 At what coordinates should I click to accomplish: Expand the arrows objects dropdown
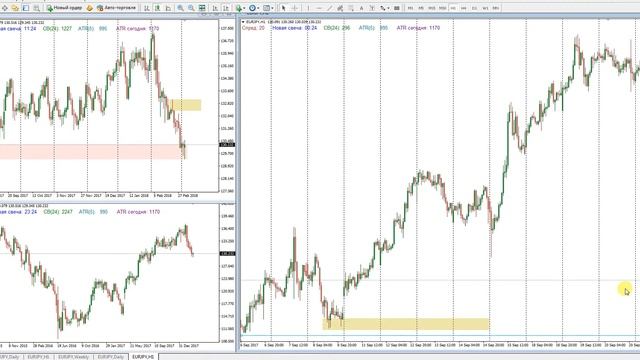point(389,8)
